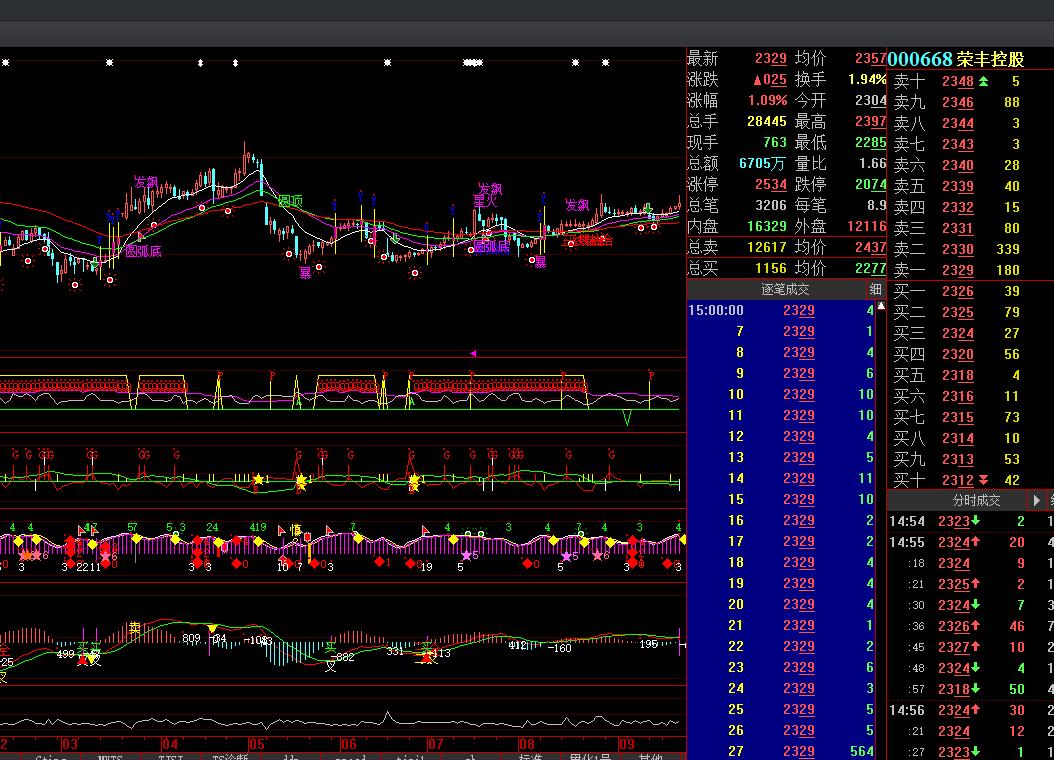Click the cluster of asterisk markers atop the chart
Viewport: 1054px width, 760px height.
[x=473, y=62]
